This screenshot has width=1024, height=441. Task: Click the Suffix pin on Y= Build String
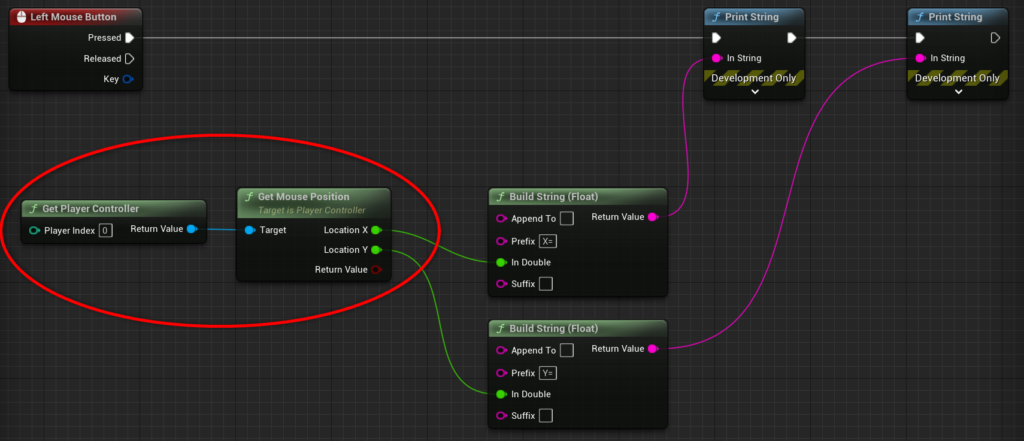pyautogui.click(x=502, y=416)
